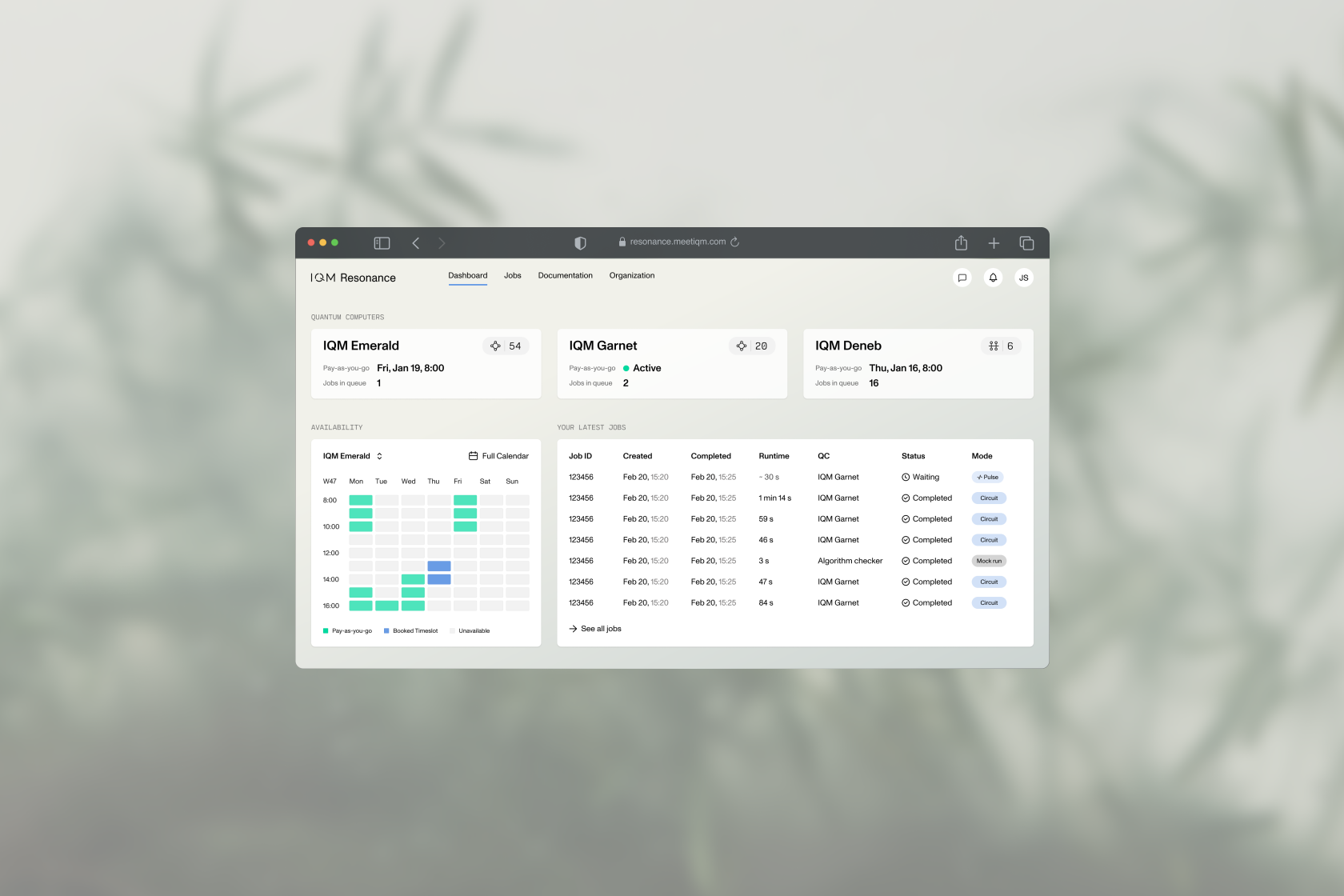The image size is (1344, 896).
Task: Click the share icon in toolbar
Action: coord(961,243)
